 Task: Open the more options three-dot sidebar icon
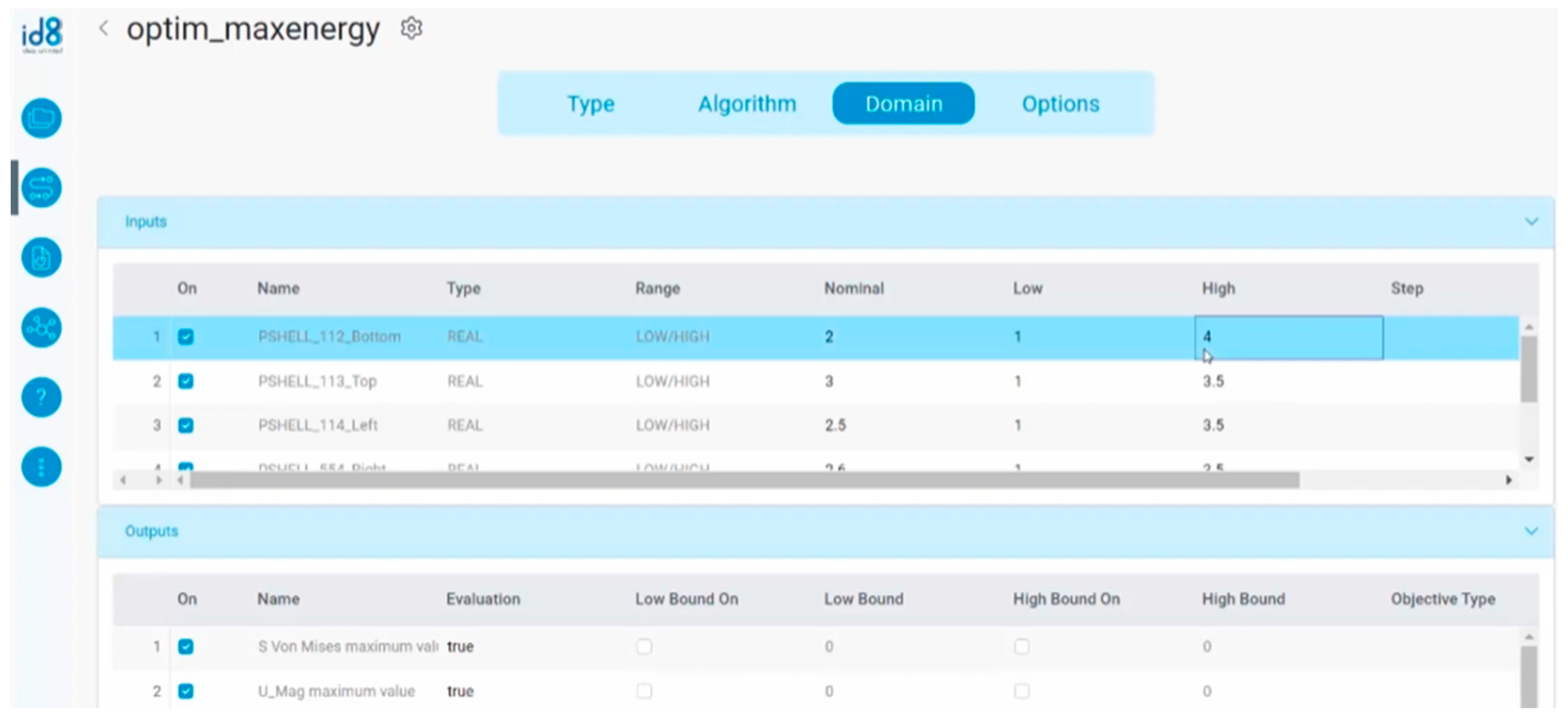41,467
